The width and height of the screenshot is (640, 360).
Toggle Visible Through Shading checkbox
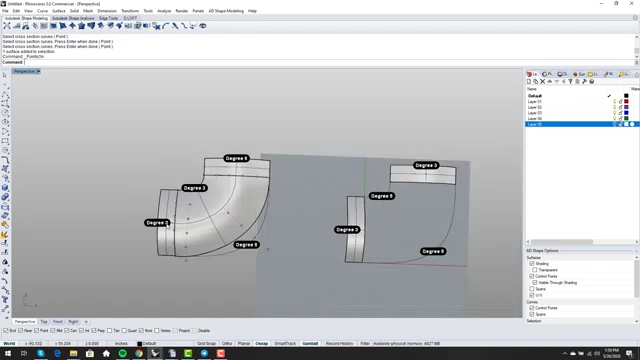pos(535,282)
